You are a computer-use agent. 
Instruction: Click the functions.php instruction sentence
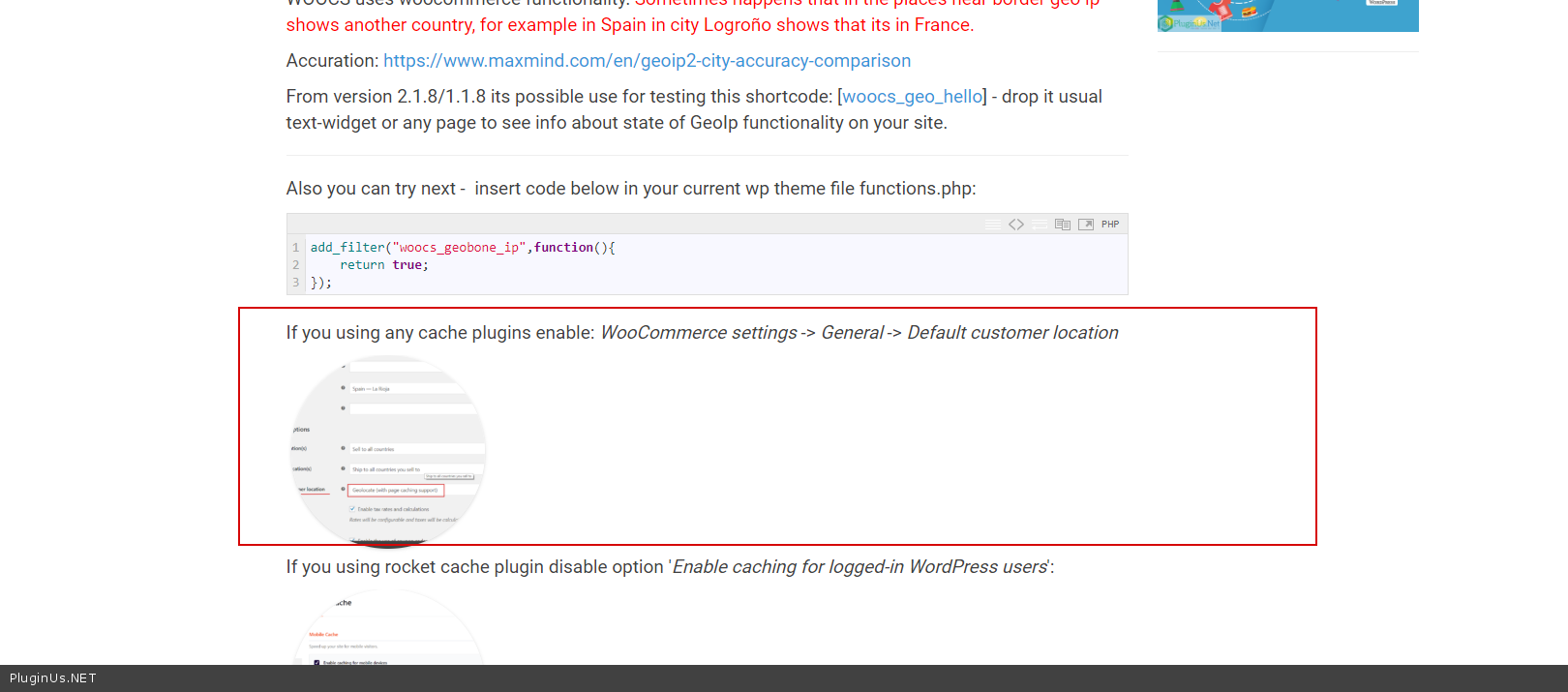(631, 189)
